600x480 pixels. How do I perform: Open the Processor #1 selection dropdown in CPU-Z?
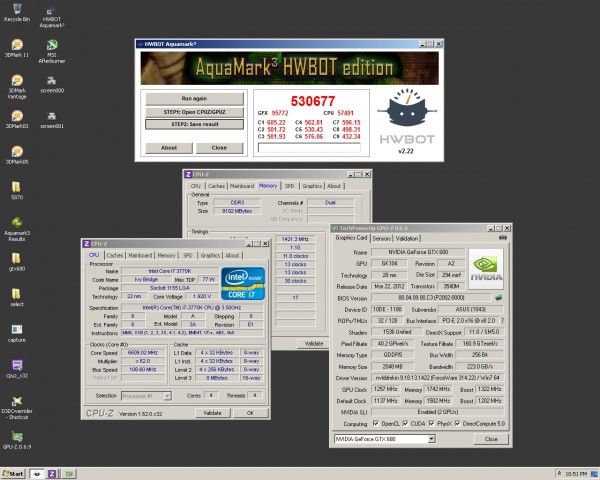(167, 396)
